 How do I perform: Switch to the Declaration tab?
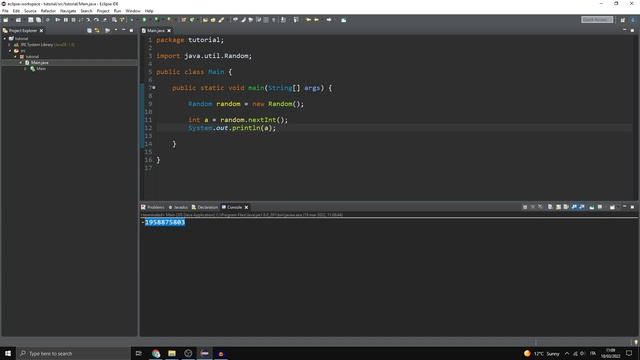[205, 207]
